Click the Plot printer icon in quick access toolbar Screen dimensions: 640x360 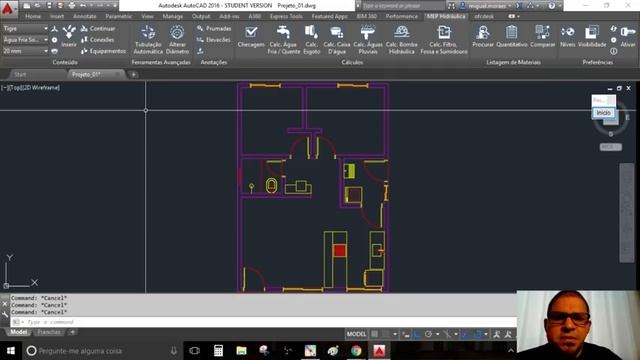[71, 6]
